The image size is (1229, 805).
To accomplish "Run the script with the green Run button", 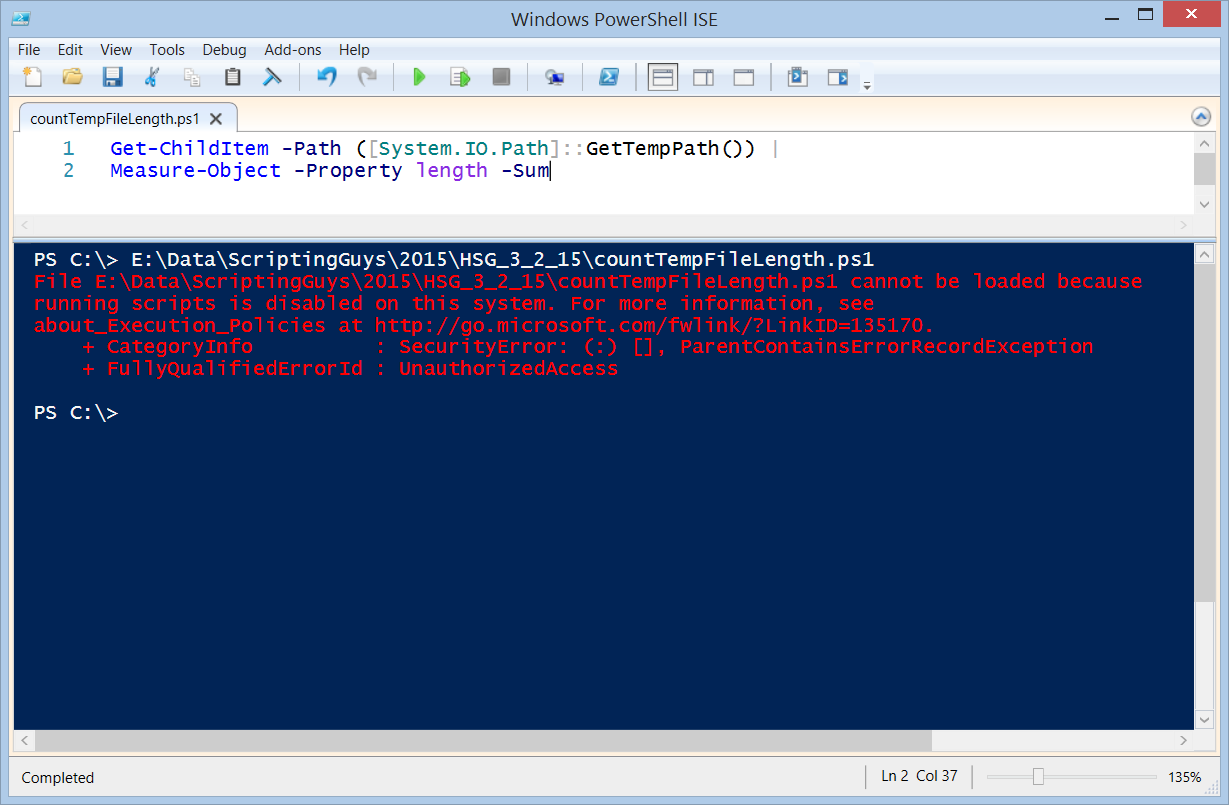I will [419, 76].
